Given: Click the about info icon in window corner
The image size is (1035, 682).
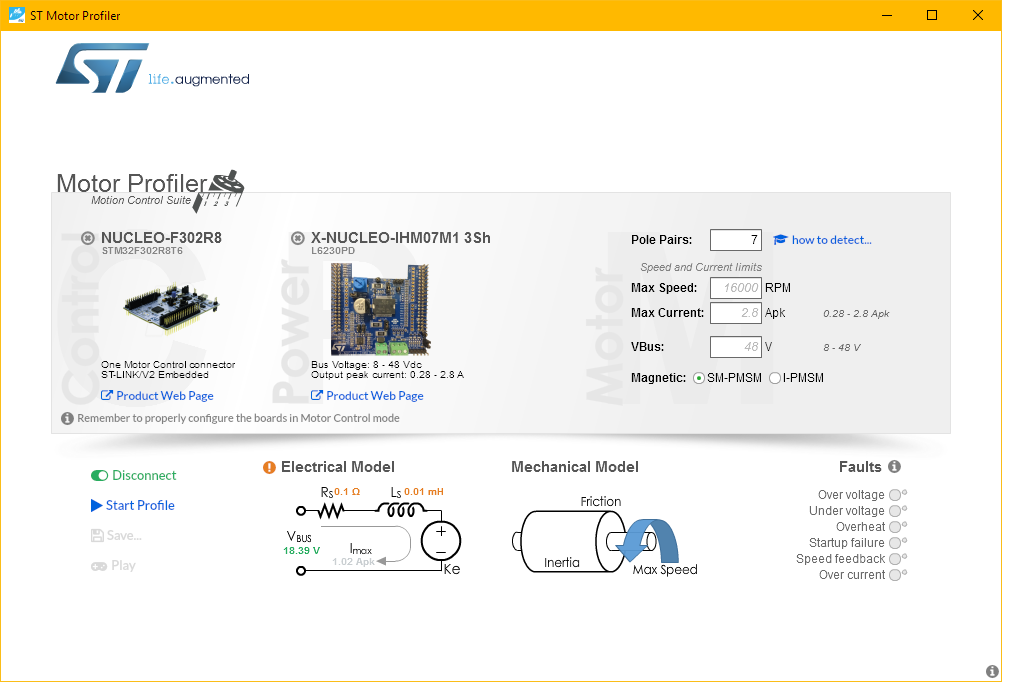Looking at the screenshot, I should 991,671.
